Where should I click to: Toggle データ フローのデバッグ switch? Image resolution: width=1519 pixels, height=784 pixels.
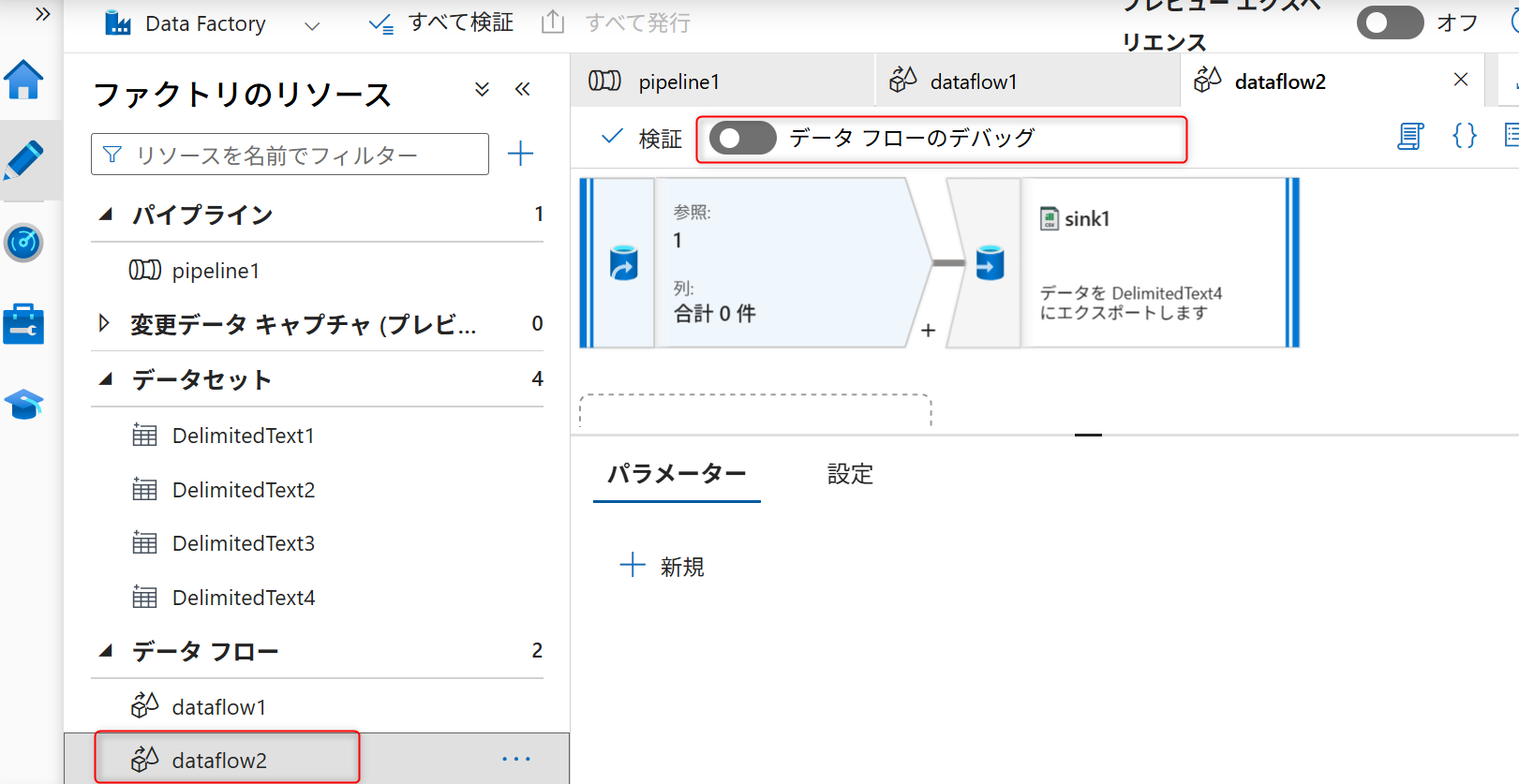coord(743,139)
